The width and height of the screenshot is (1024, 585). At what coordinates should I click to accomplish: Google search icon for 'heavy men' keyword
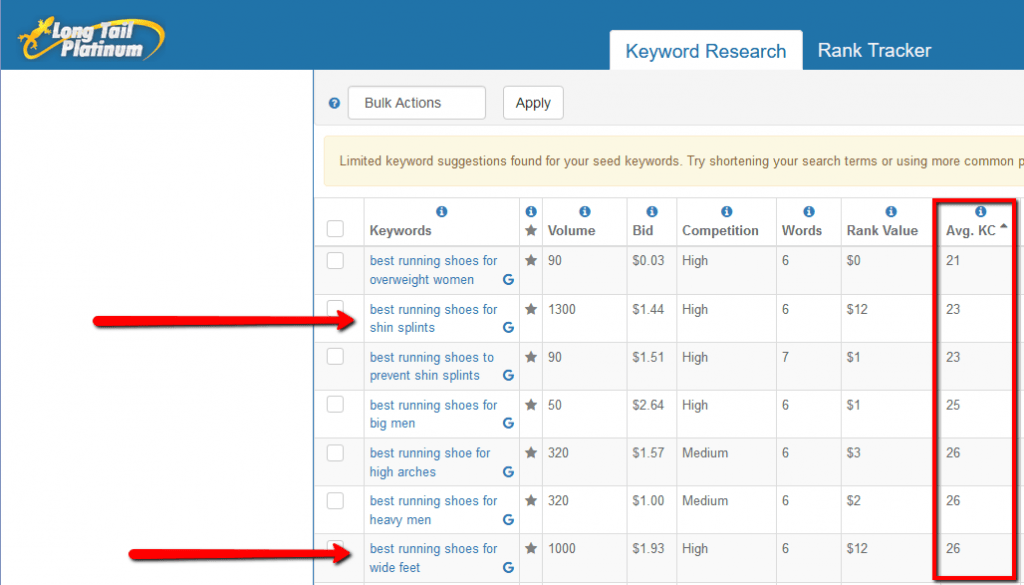point(508,520)
